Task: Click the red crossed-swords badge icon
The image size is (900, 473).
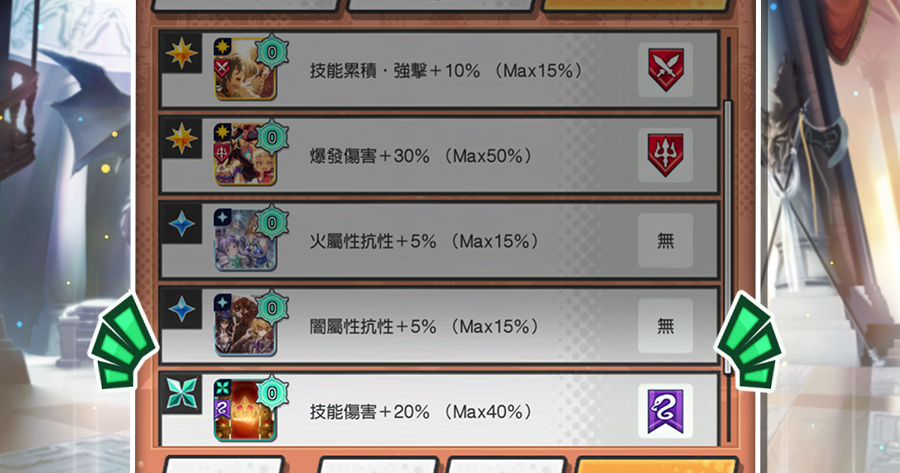Action: (x=665, y=70)
